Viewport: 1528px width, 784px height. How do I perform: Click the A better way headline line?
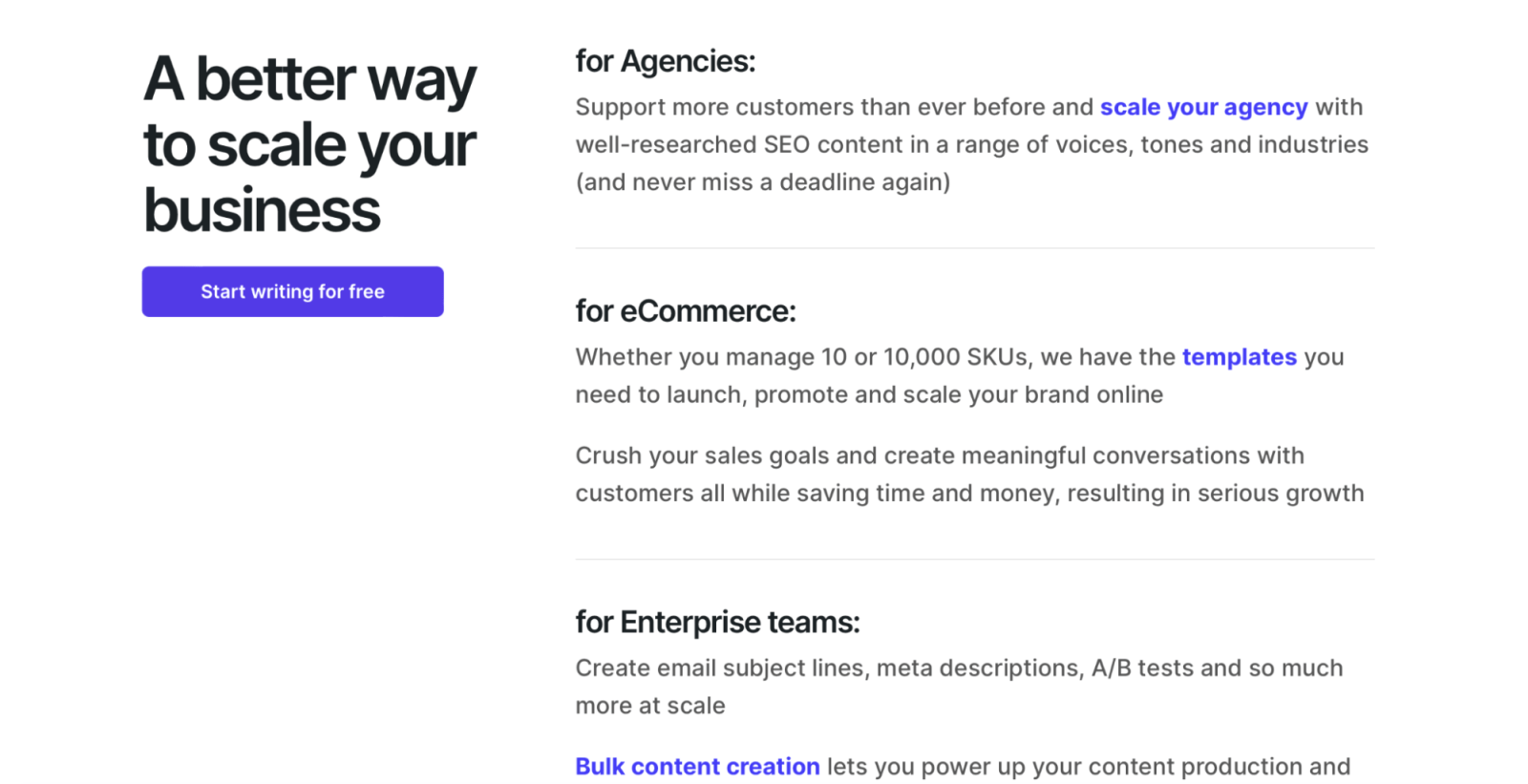click(309, 79)
